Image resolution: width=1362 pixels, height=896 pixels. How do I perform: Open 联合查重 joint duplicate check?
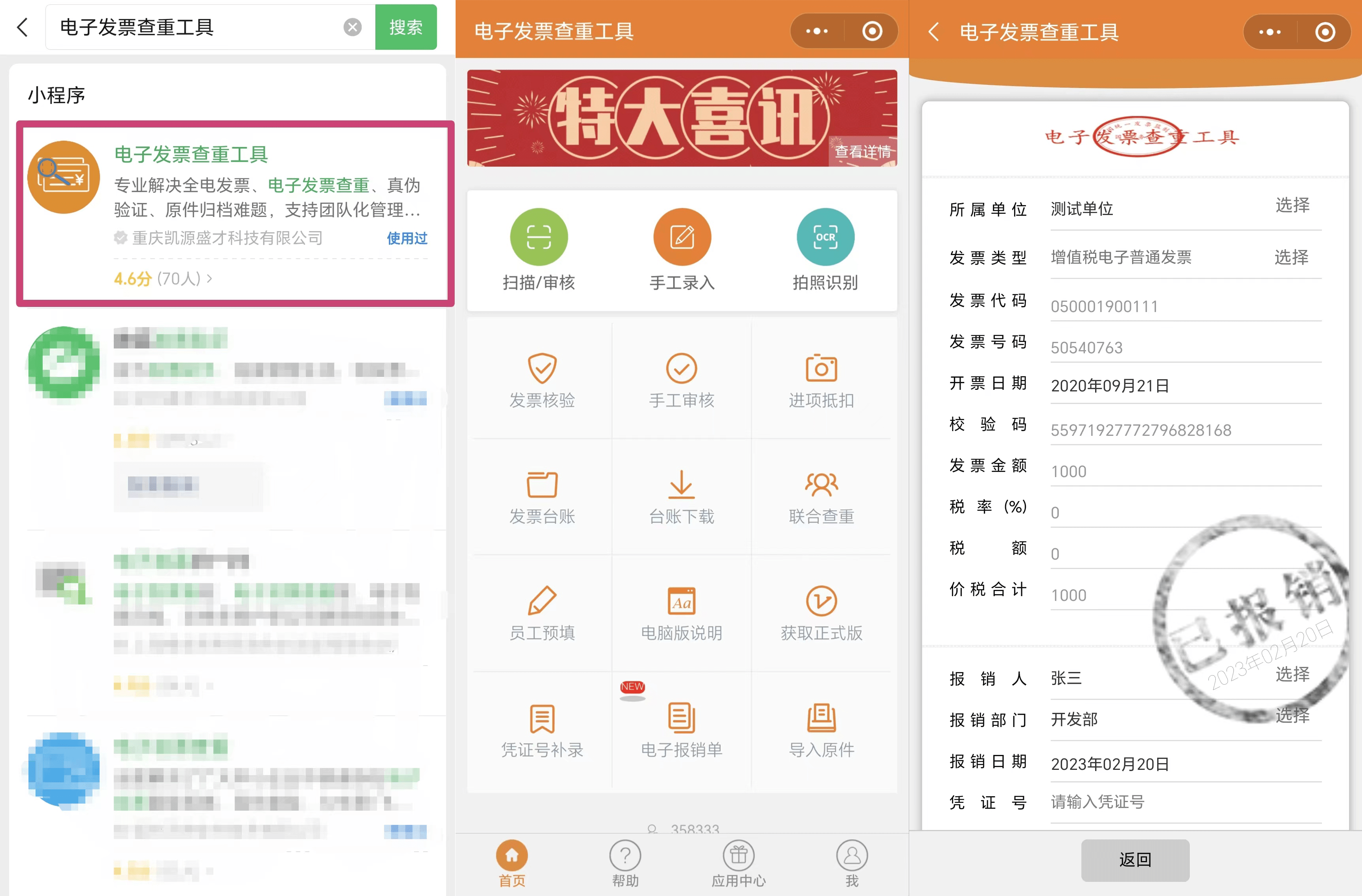click(821, 497)
